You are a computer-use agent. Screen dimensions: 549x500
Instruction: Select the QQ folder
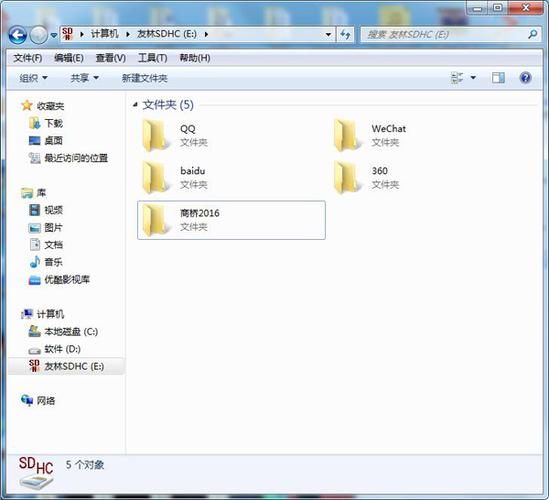[231, 135]
